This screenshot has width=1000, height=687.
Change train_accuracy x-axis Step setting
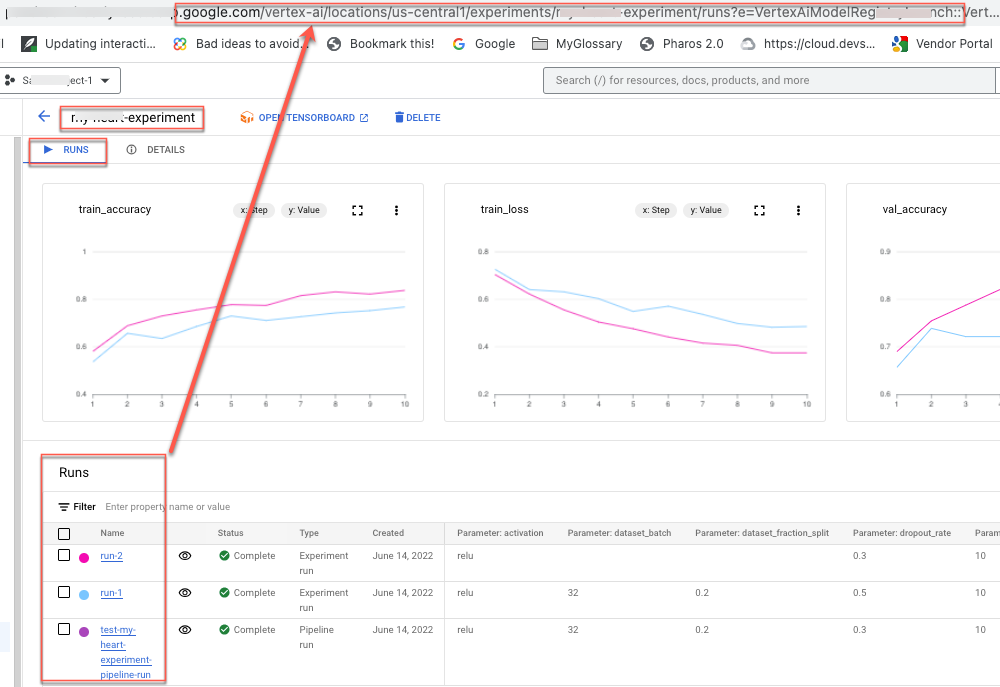[253, 210]
